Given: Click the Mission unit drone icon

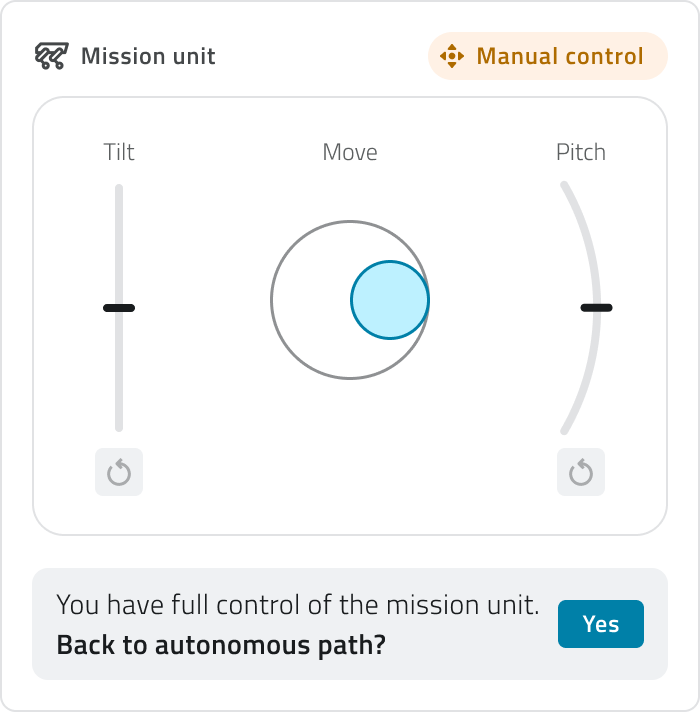Looking at the screenshot, I should click(x=51, y=56).
